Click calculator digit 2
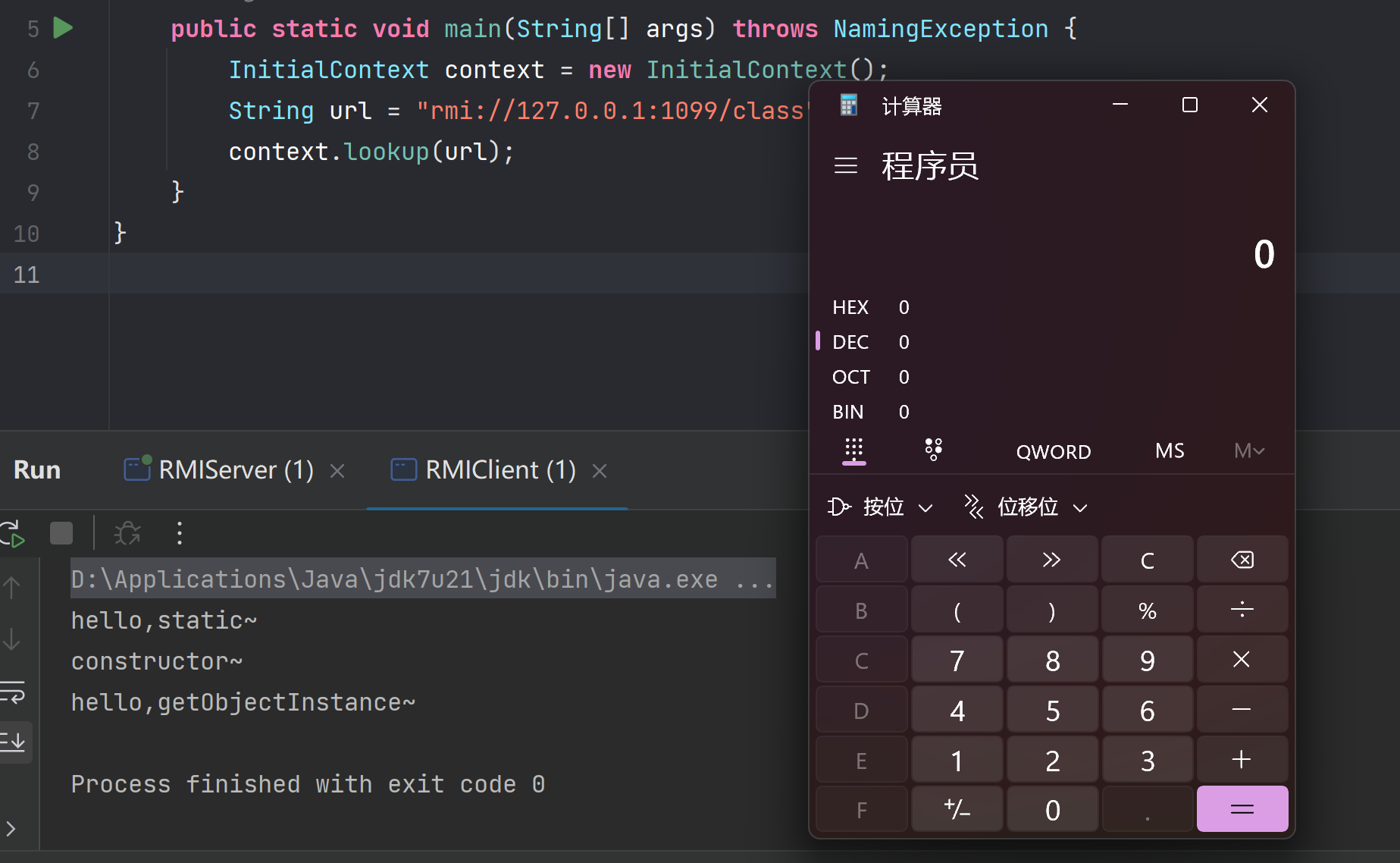The image size is (1400, 863). click(1052, 760)
